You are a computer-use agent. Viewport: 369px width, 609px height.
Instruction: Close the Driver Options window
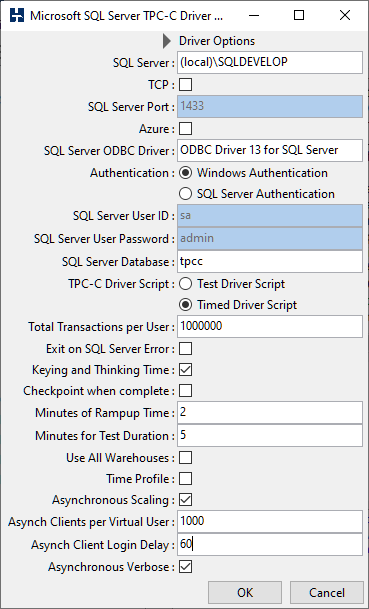345,16
